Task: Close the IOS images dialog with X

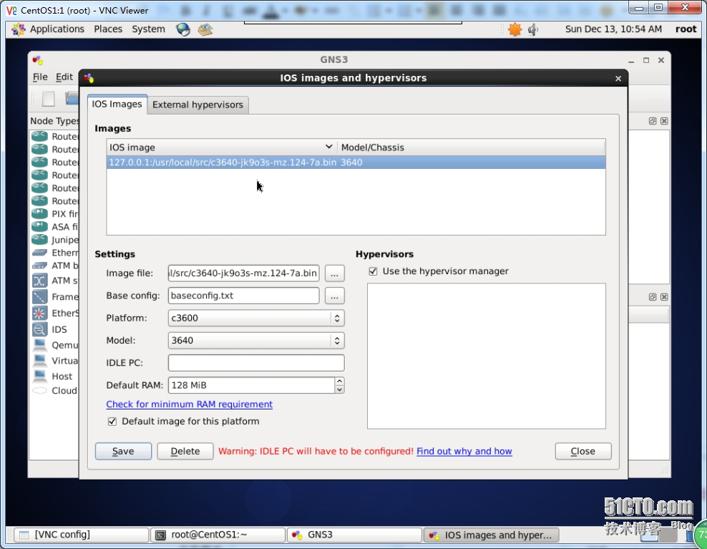Action: tap(618, 78)
